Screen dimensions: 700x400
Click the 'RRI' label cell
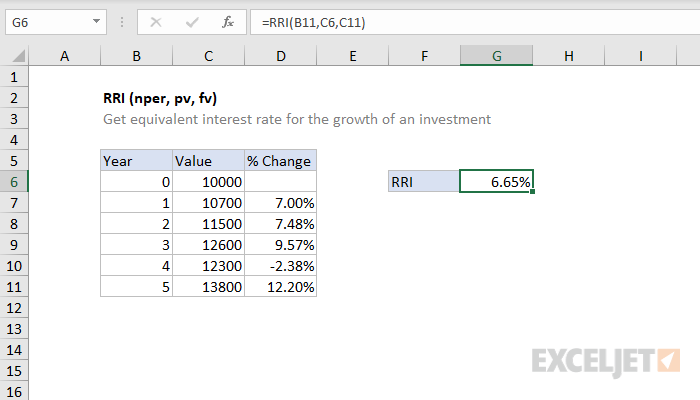click(424, 182)
